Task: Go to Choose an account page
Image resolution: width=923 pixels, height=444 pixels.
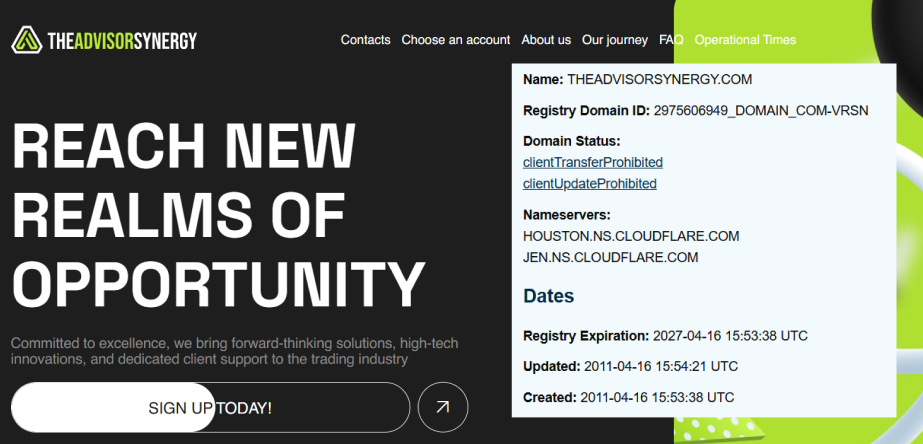Action: (456, 40)
